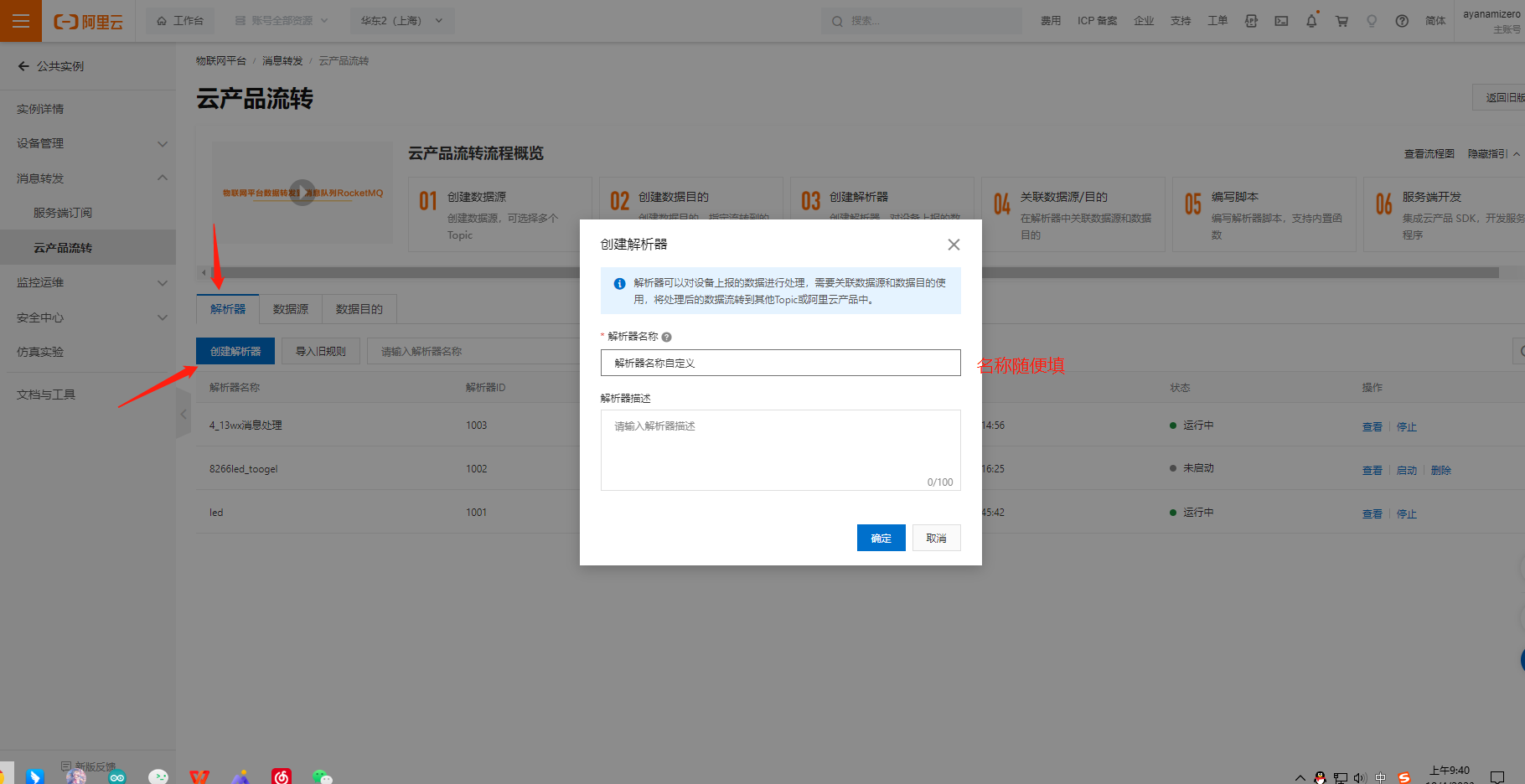
Task: Click the notification bell icon
Action: (1311, 21)
